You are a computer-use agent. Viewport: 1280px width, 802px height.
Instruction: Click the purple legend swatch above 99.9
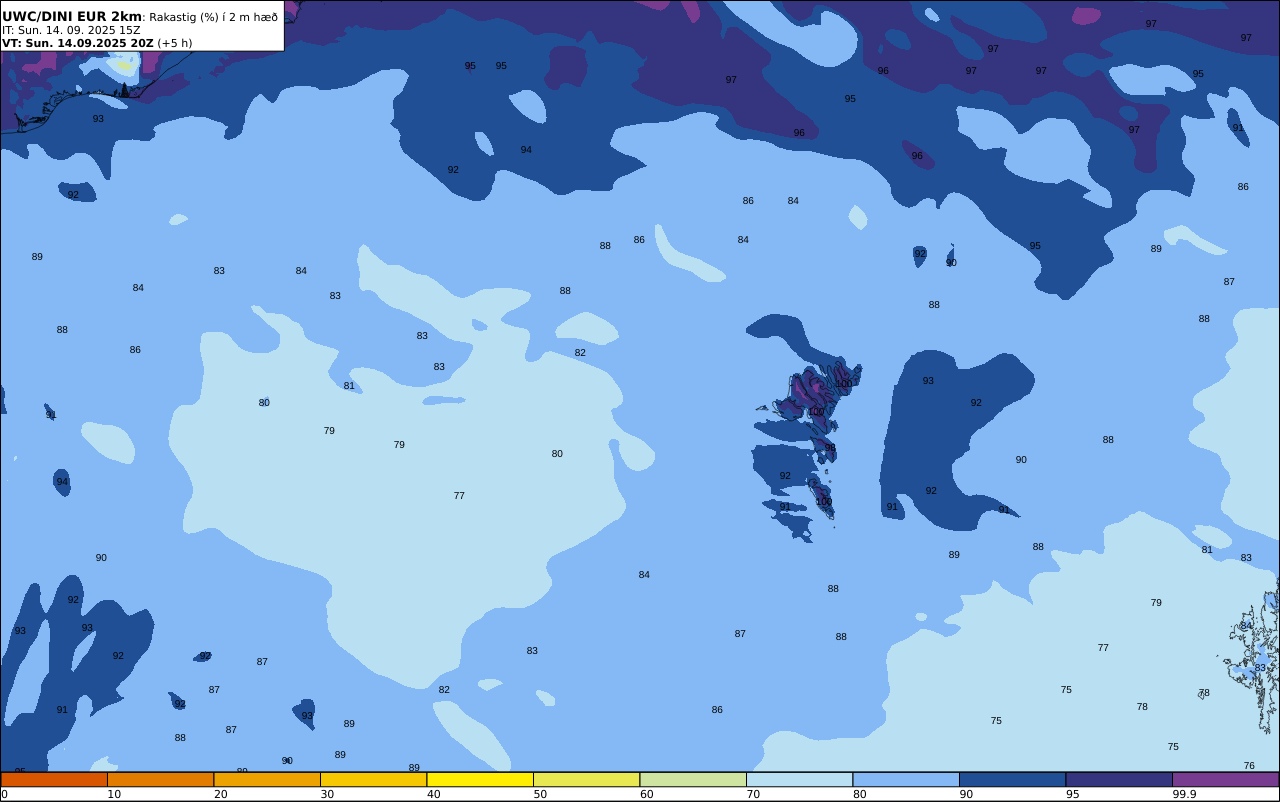[1225, 779]
